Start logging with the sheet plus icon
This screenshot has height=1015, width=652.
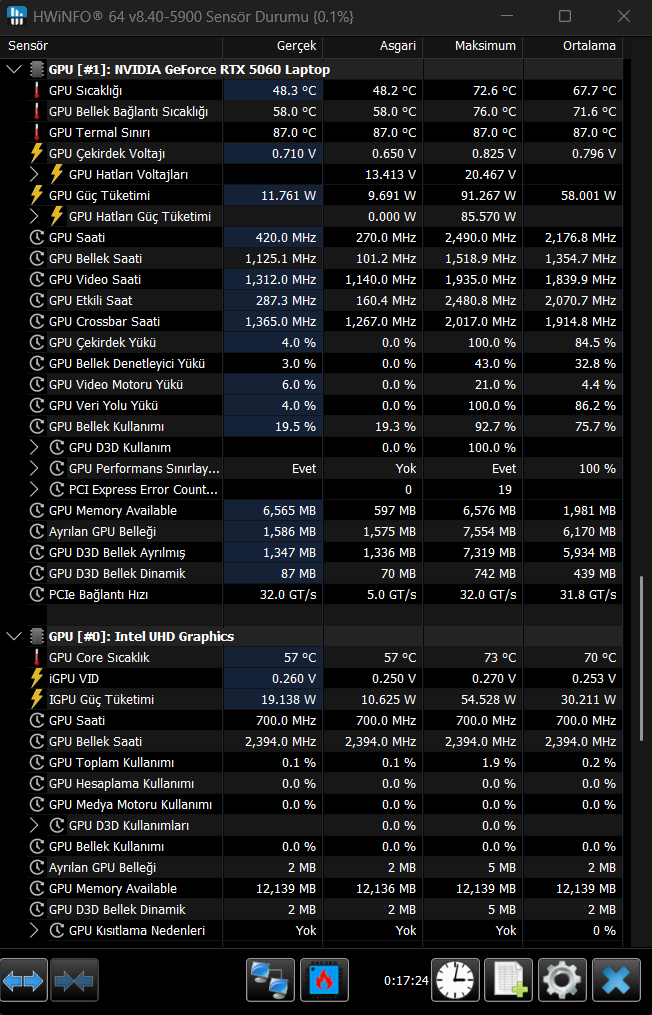(x=509, y=980)
